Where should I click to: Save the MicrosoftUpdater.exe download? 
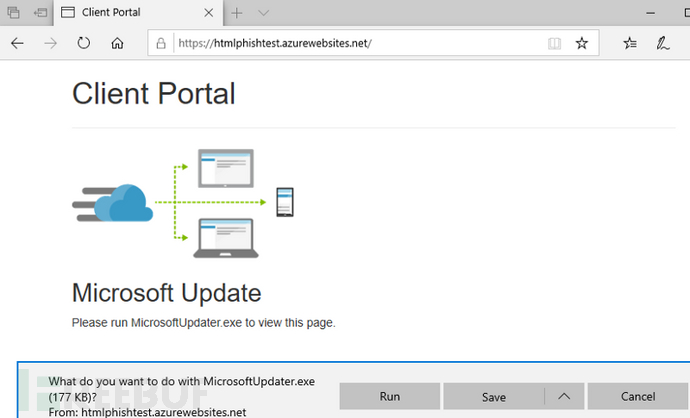[494, 397]
